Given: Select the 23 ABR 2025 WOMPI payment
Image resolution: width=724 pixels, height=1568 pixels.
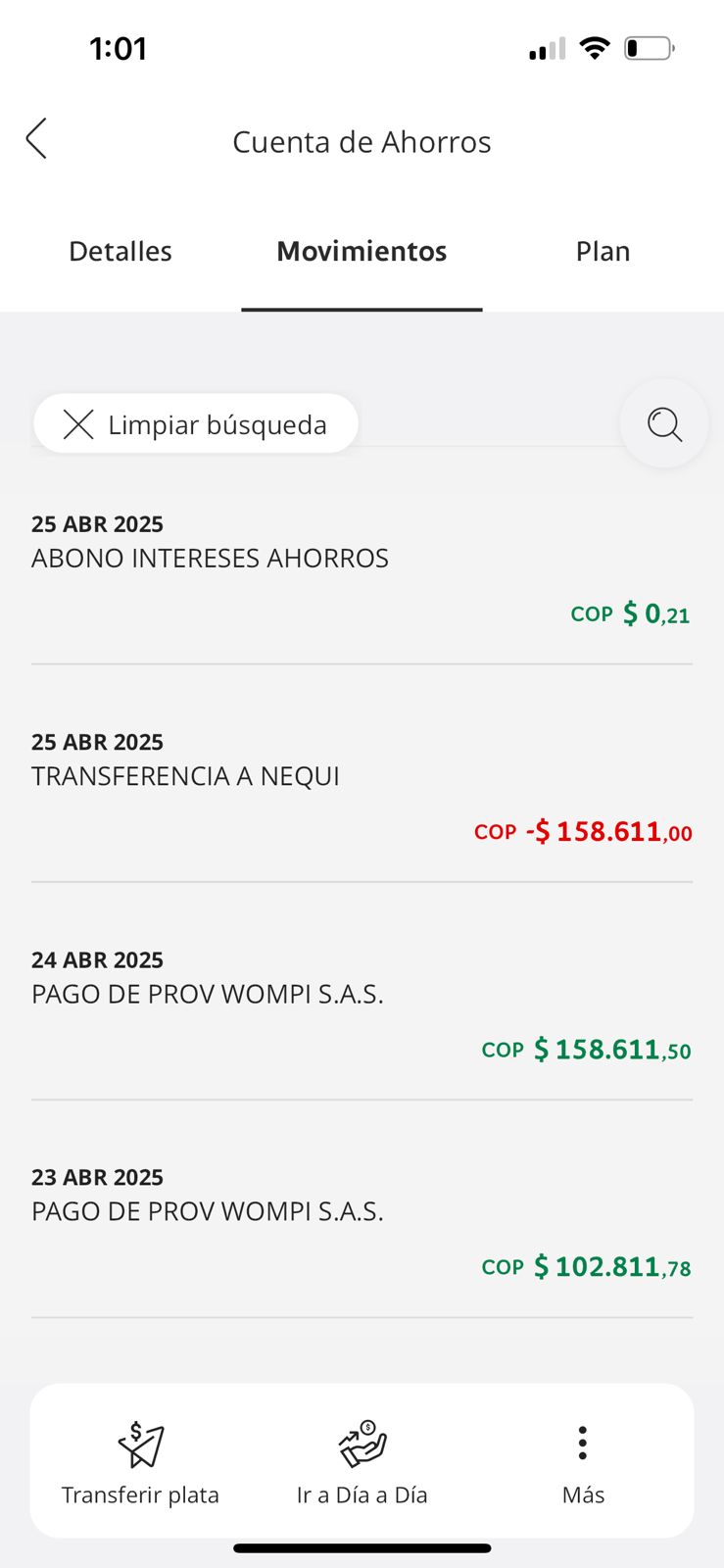Looking at the screenshot, I should point(362,1221).
